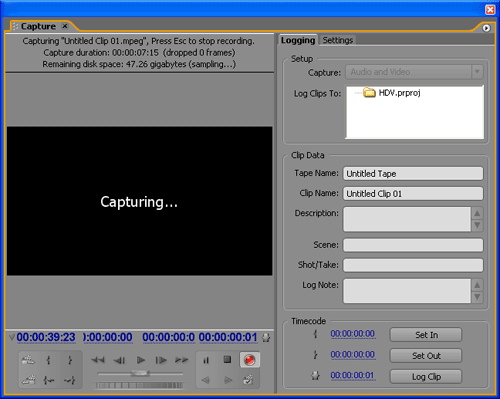Stop the tape transport

227,360
